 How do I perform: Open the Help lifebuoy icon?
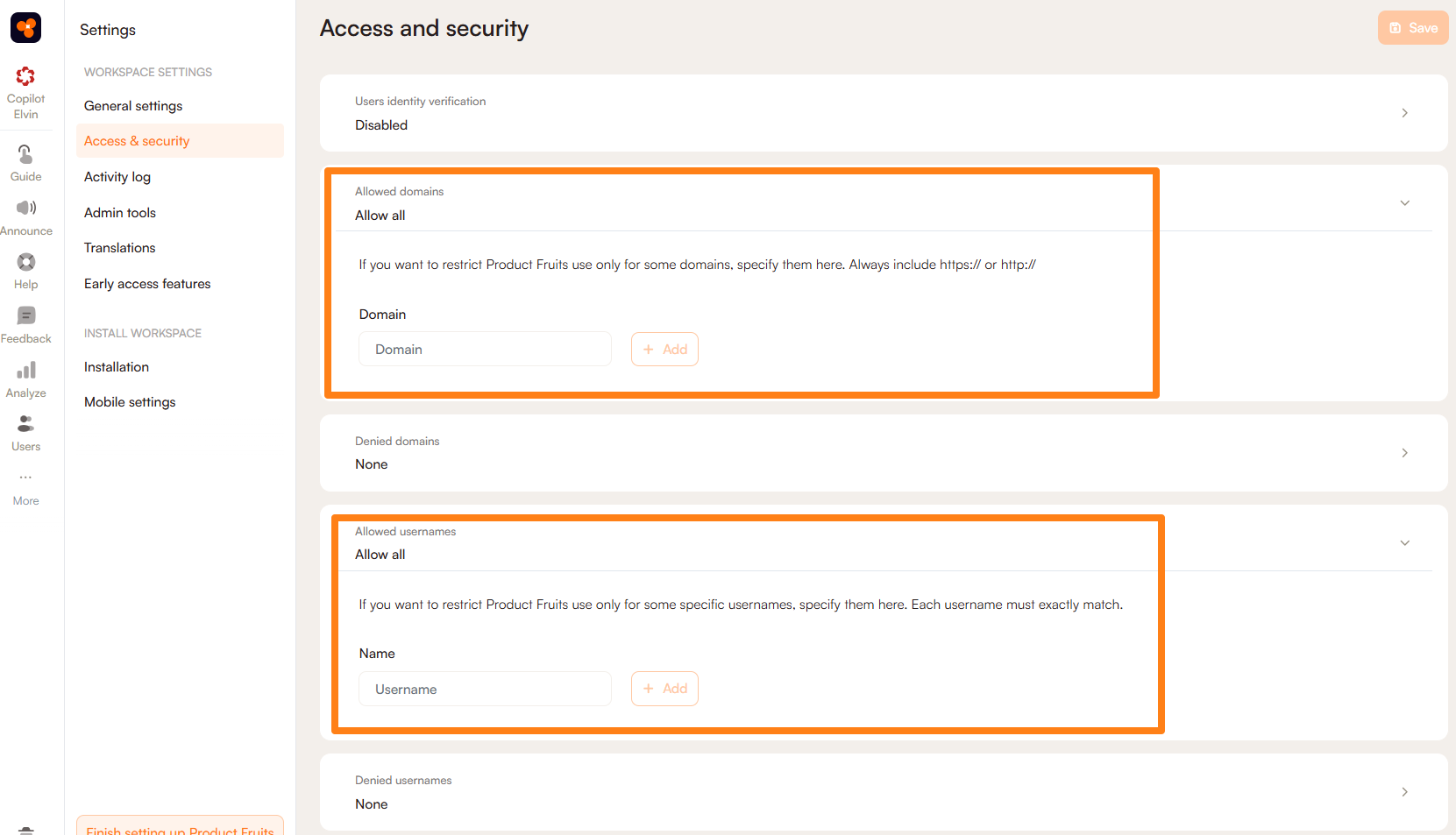click(25, 262)
